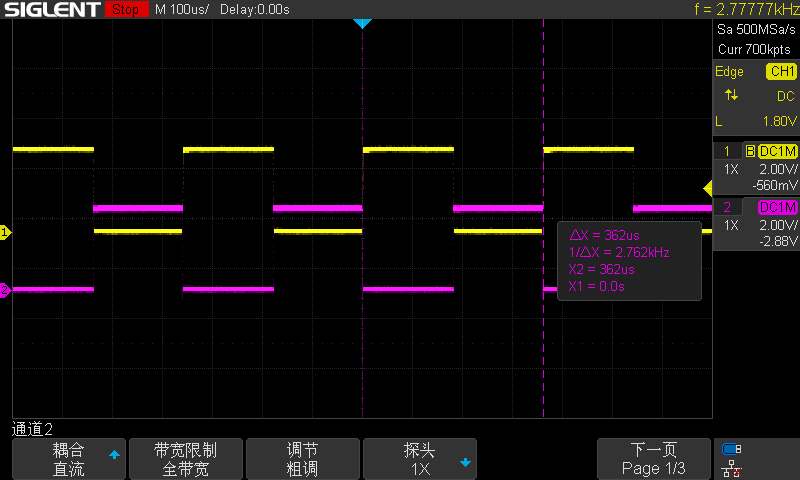Click the 1/ΔX = 2.762kHz cursor readout

point(618,252)
